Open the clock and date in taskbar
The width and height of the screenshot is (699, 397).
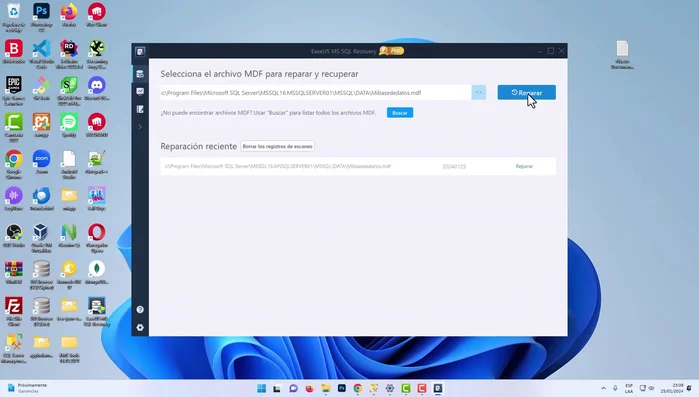coord(672,388)
